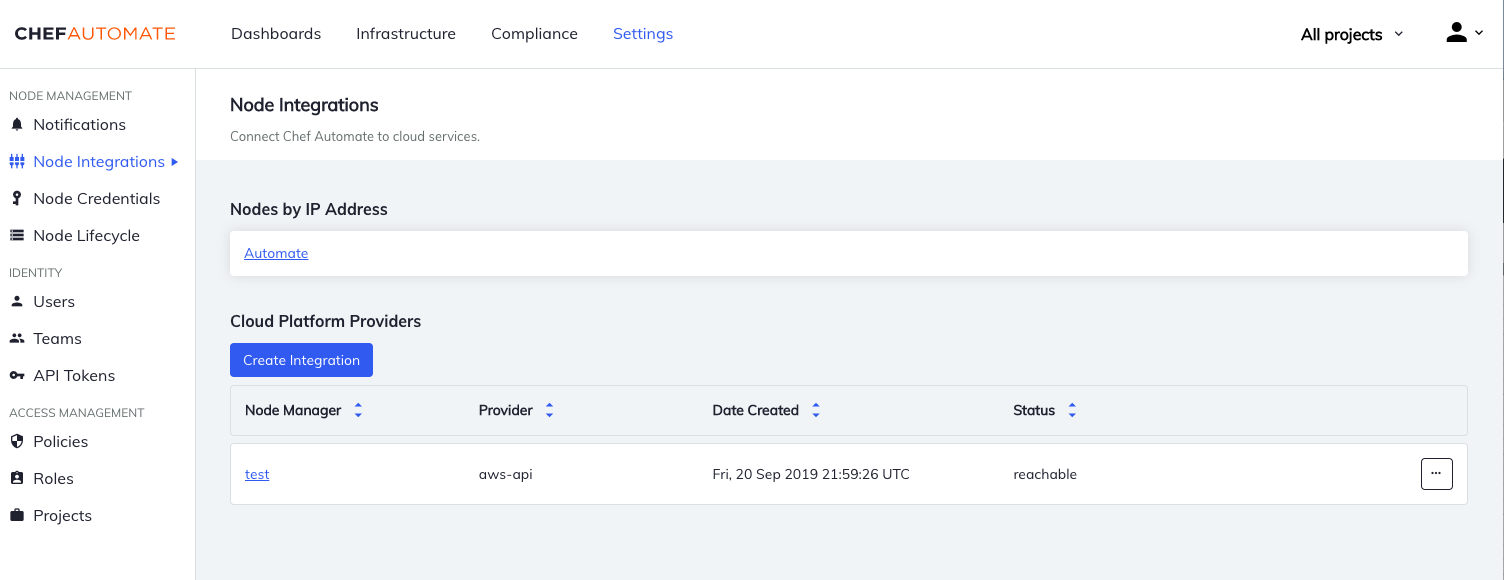Sort the table by Date Created
The width and height of the screenshot is (1504, 580).
pyautogui.click(x=816, y=410)
